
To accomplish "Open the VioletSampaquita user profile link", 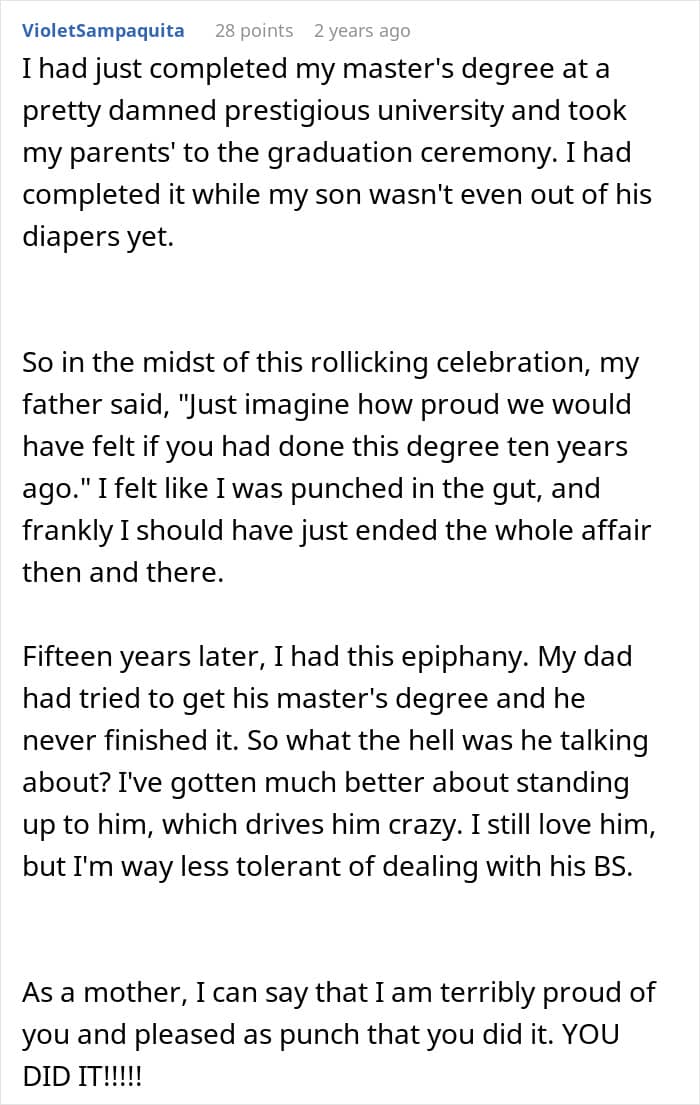I will click(102, 30).
